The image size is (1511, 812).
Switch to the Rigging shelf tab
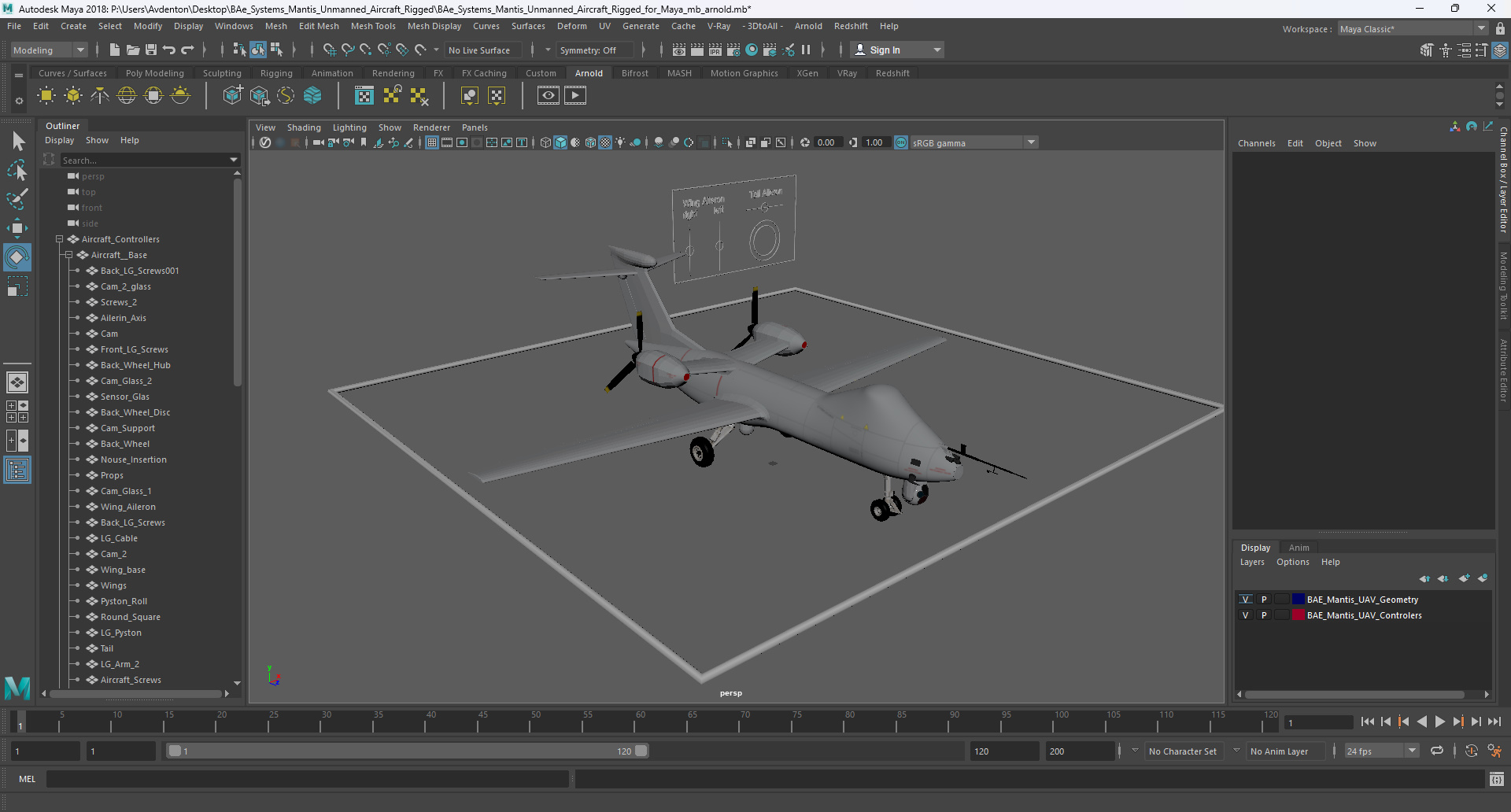pos(276,73)
